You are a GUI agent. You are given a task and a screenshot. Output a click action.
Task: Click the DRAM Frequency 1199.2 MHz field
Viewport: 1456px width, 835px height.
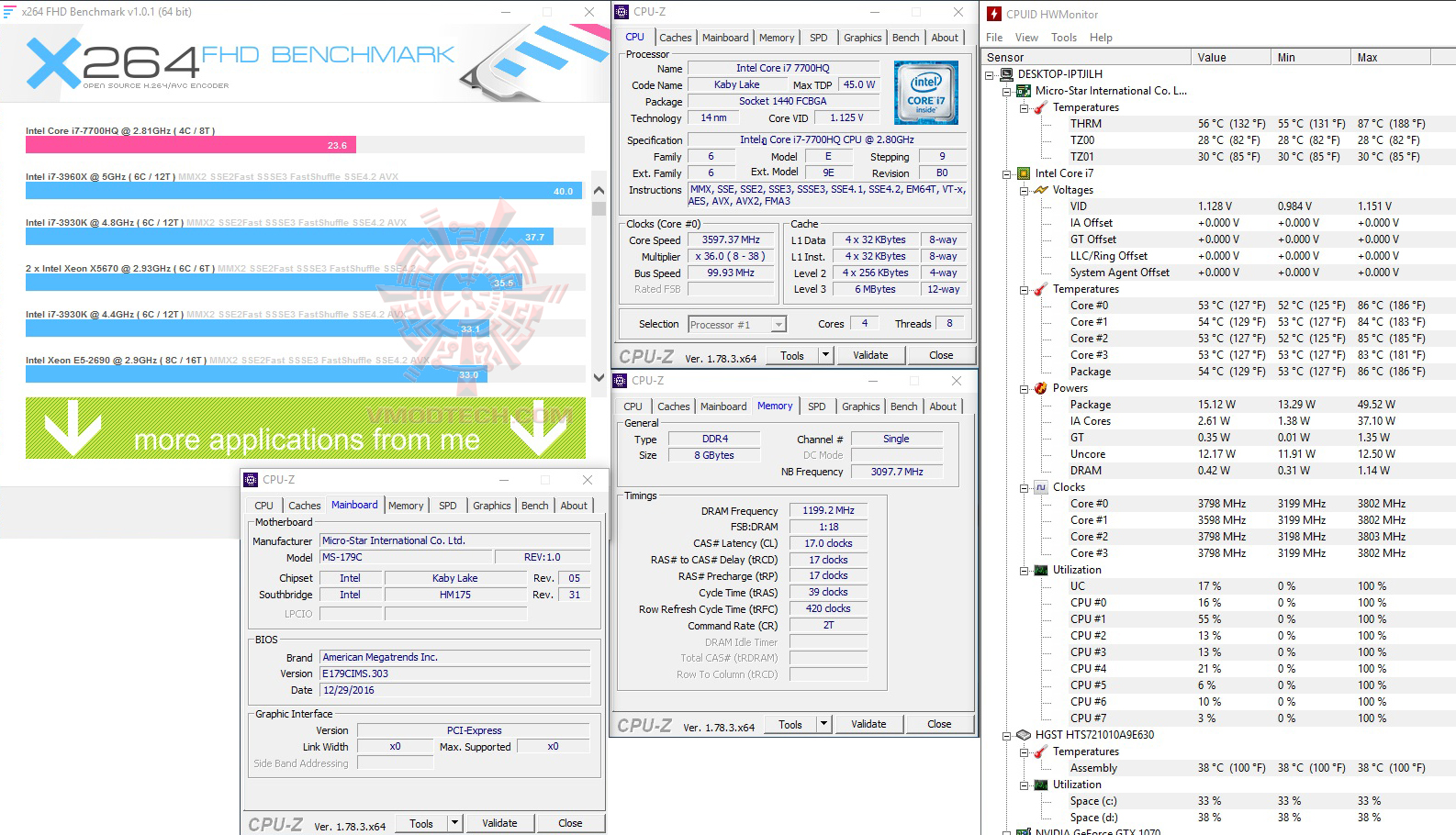pos(828,510)
